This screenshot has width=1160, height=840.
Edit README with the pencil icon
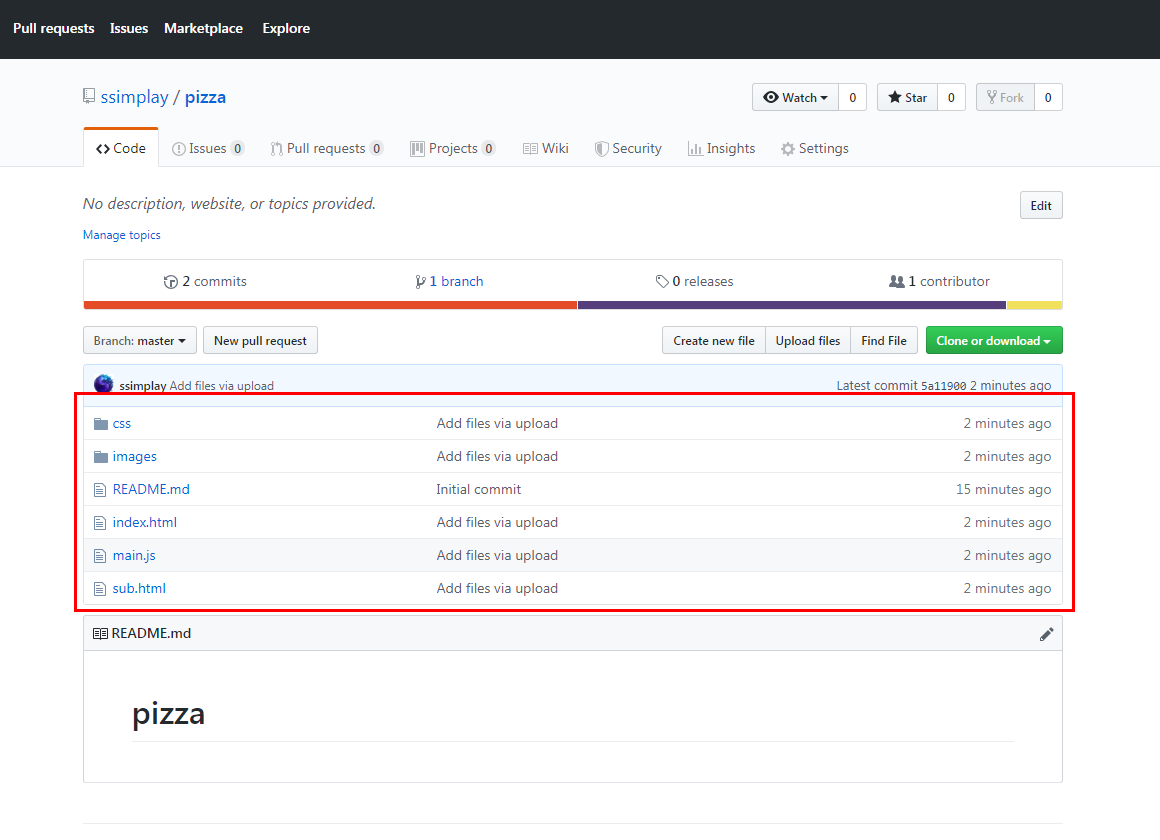click(x=1046, y=634)
